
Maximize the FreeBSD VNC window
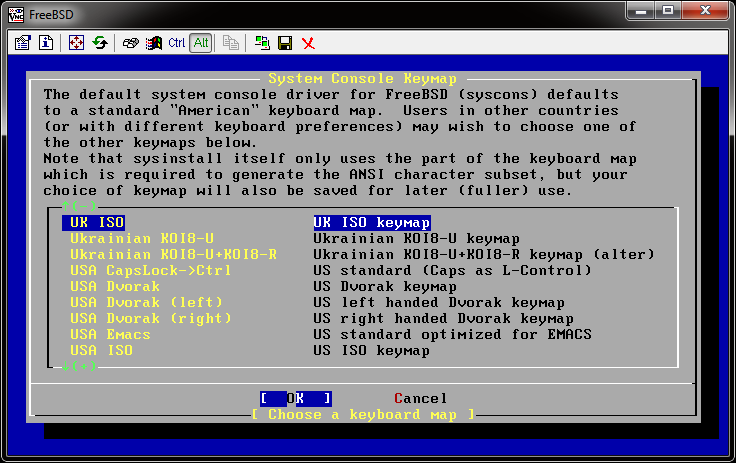(x=668, y=10)
